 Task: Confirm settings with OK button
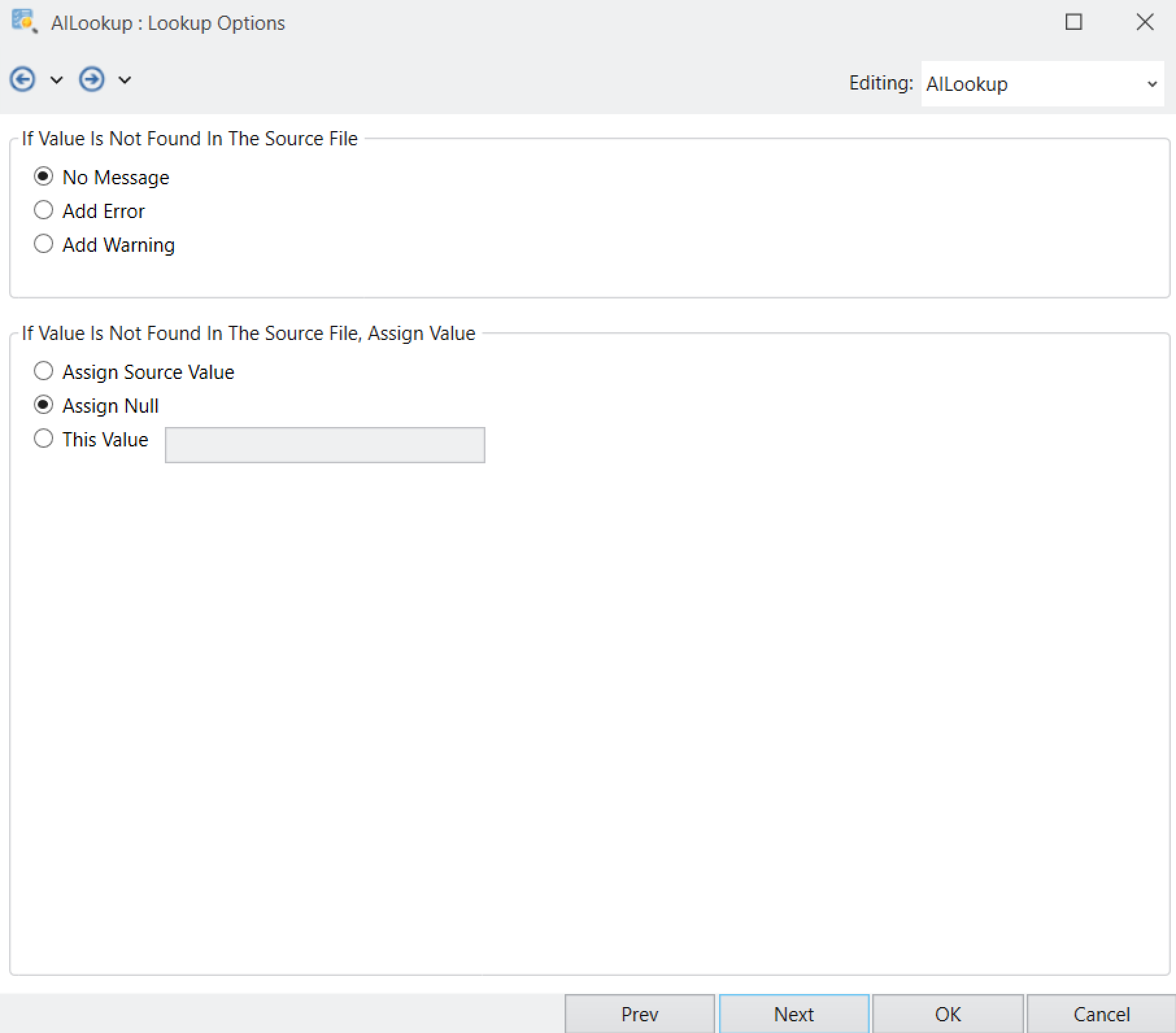click(x=948, y=1014)
